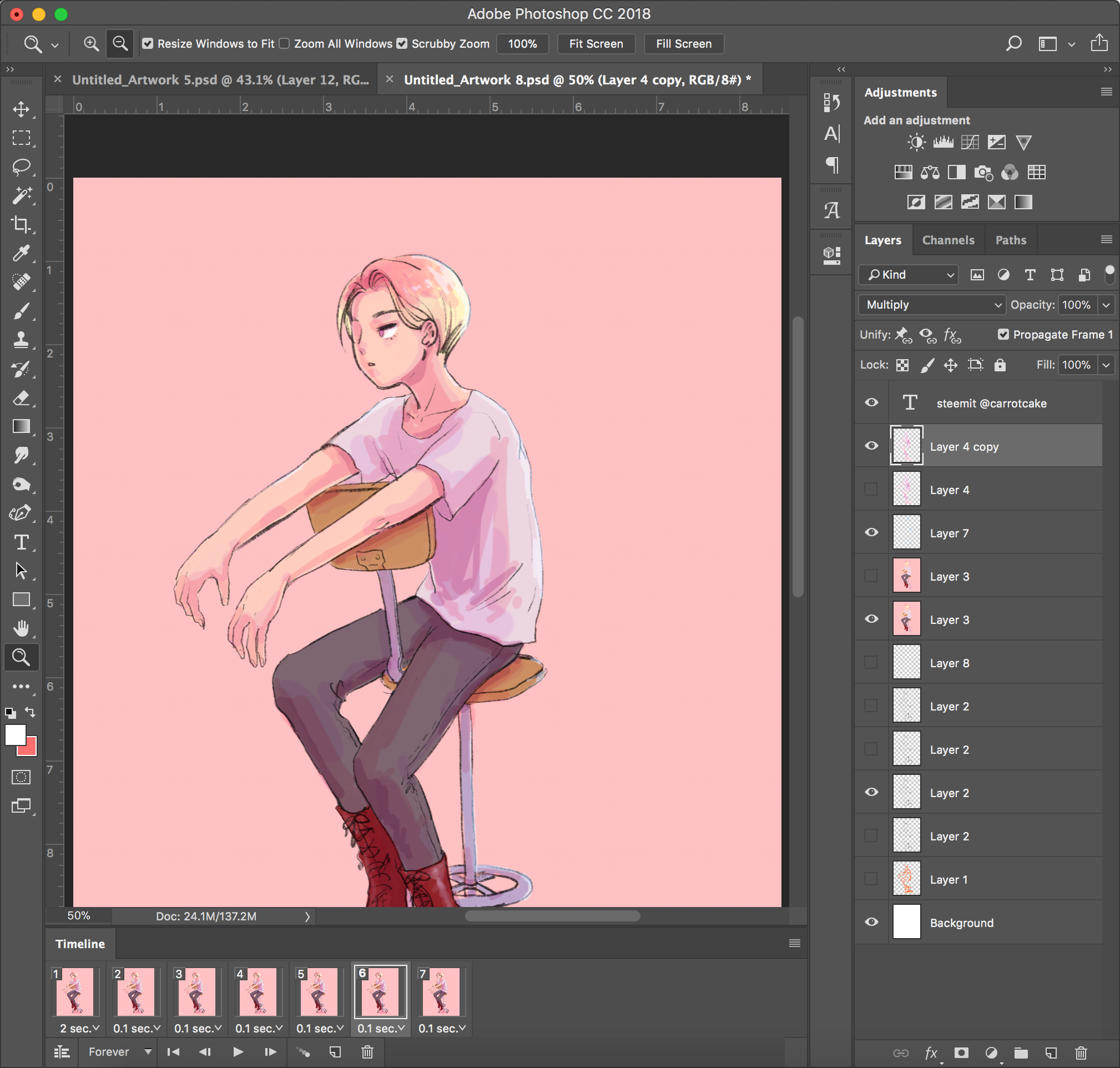Viewport: 1120px width, 1068px height.
Task: Delete the selected timeline frame
Action: point(367,1052)
